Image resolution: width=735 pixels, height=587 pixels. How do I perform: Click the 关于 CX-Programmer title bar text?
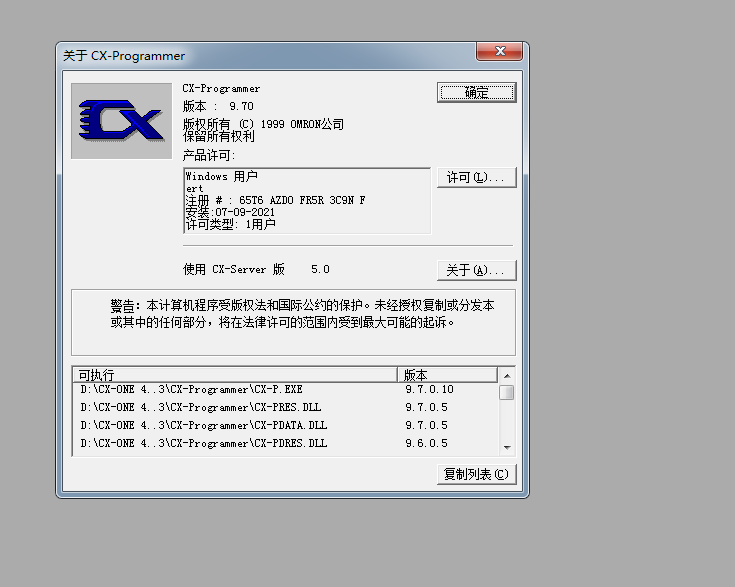coord(124,56)
